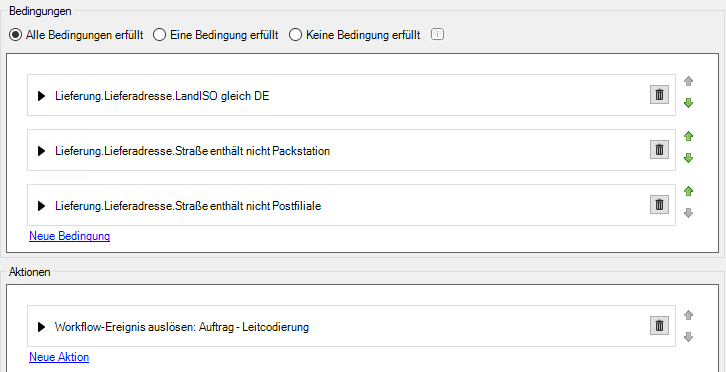Image resolution: width=726 pixels, height=372 pixels.
Task: Select Eine Bedingung erfüllt option
Action: tap(216, 35)
